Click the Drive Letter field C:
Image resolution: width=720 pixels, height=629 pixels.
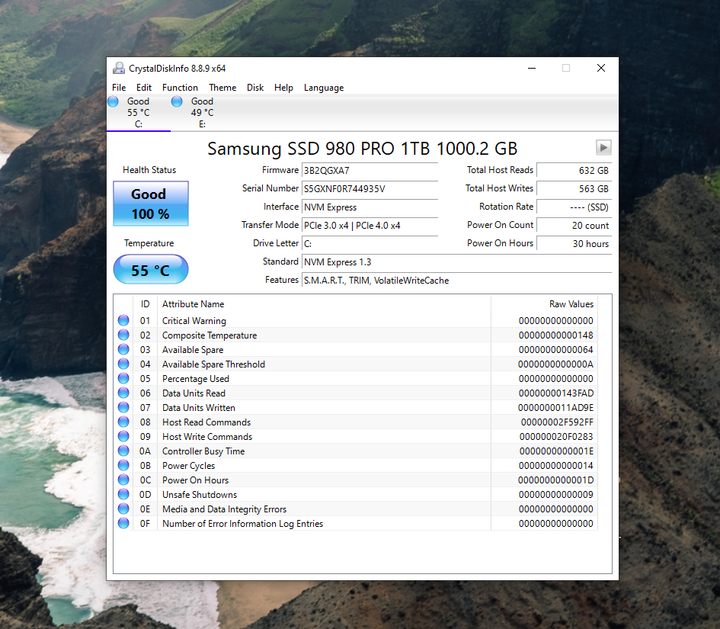(370, 244)
